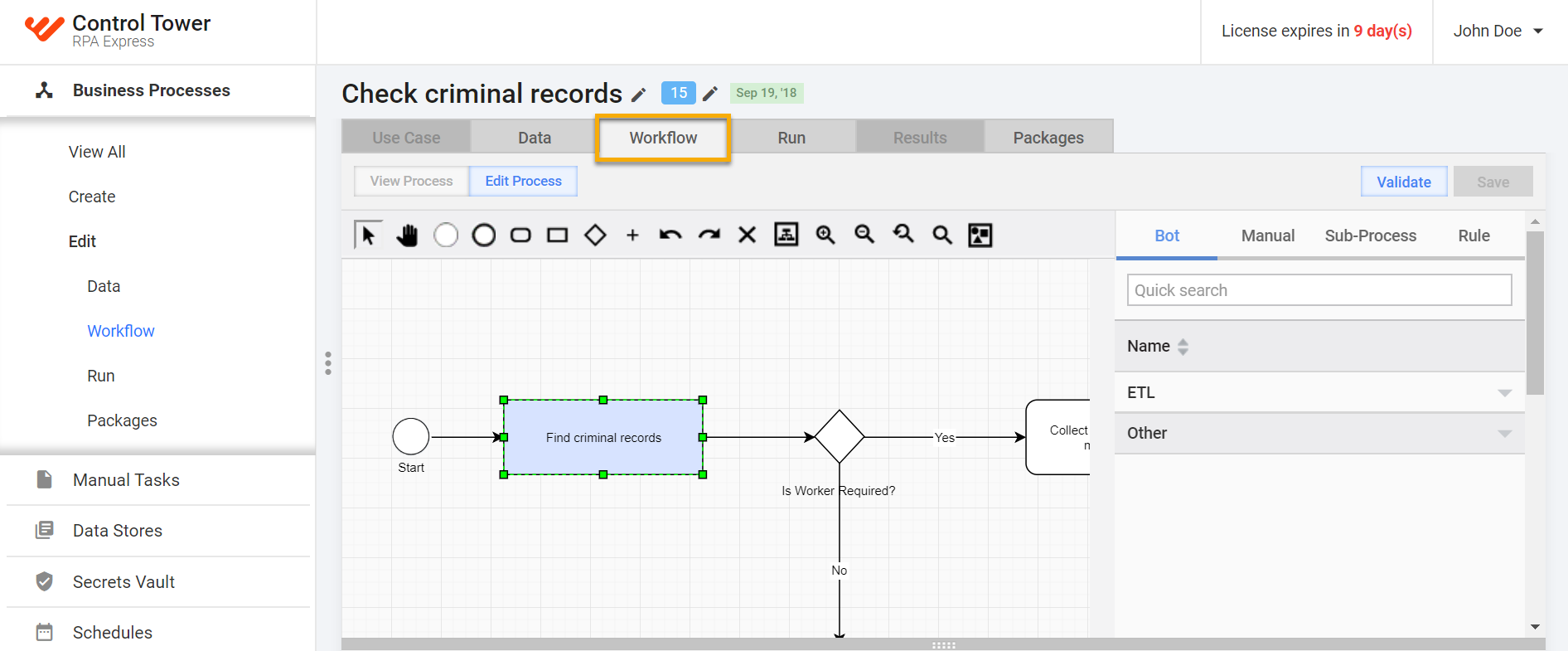Click the version badge 15
The height and width of the screenshot is (651, 1568).
click(679, 93)
